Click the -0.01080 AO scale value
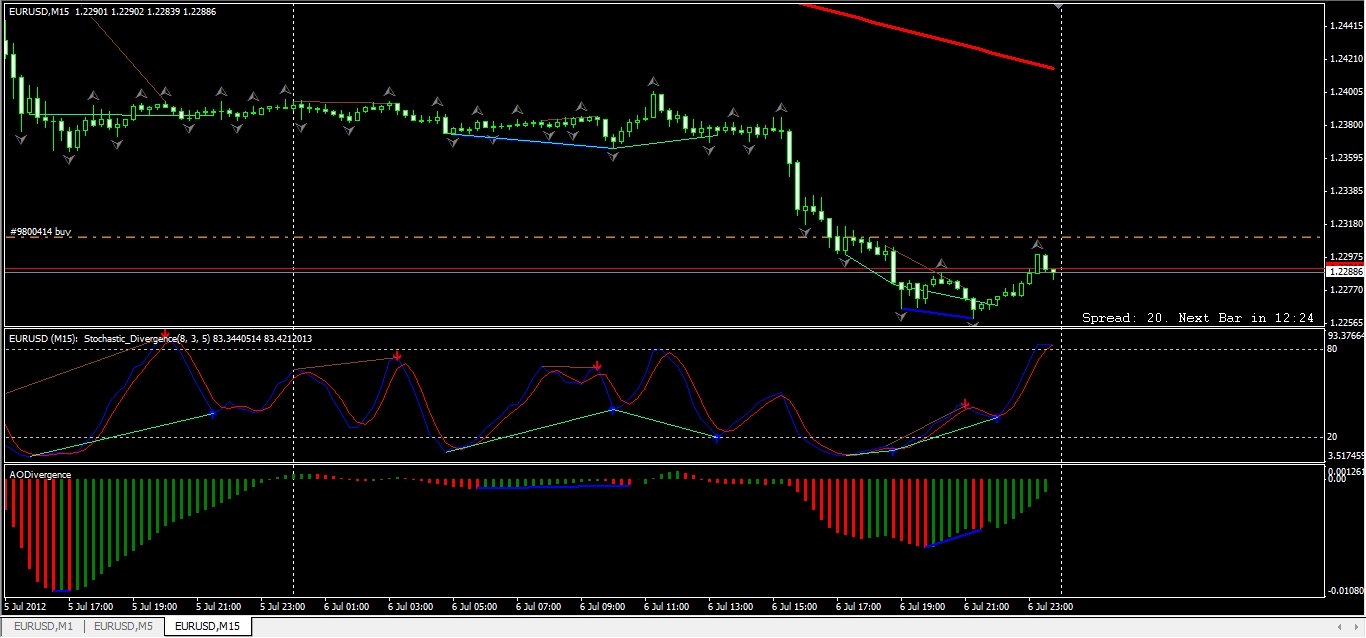This screenshot has width=1366, height=638. pyautogui.click(x=1346, y=591)
